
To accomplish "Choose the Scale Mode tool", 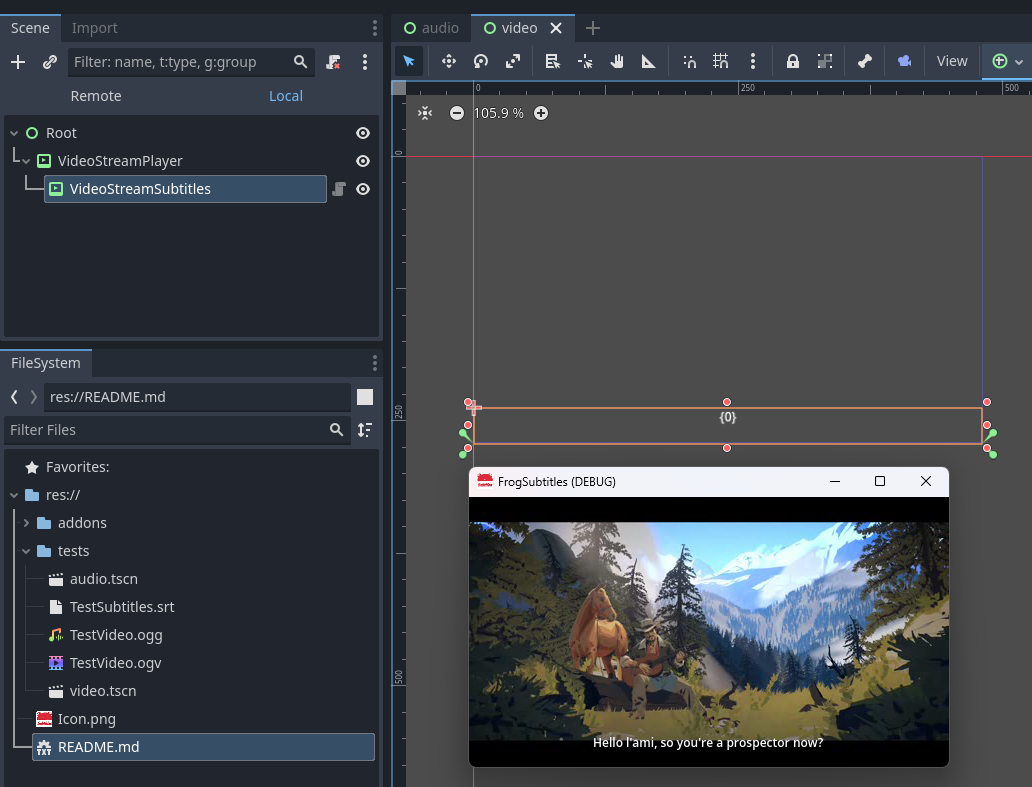I will [x=513, y=61].
